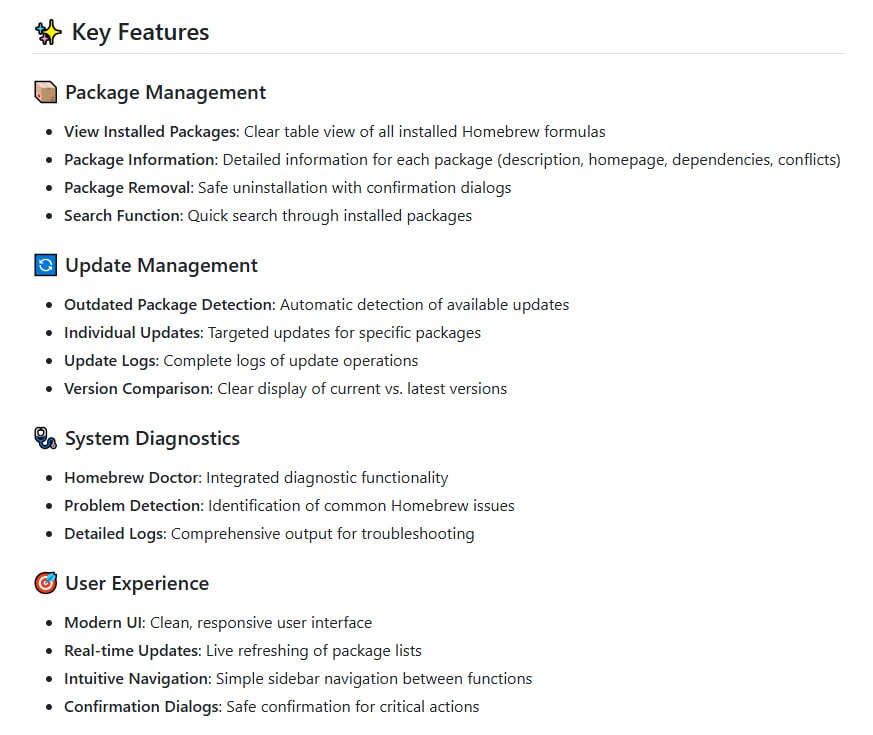Click the sparkles emoji beside Key Features

(x=48, y=33)
